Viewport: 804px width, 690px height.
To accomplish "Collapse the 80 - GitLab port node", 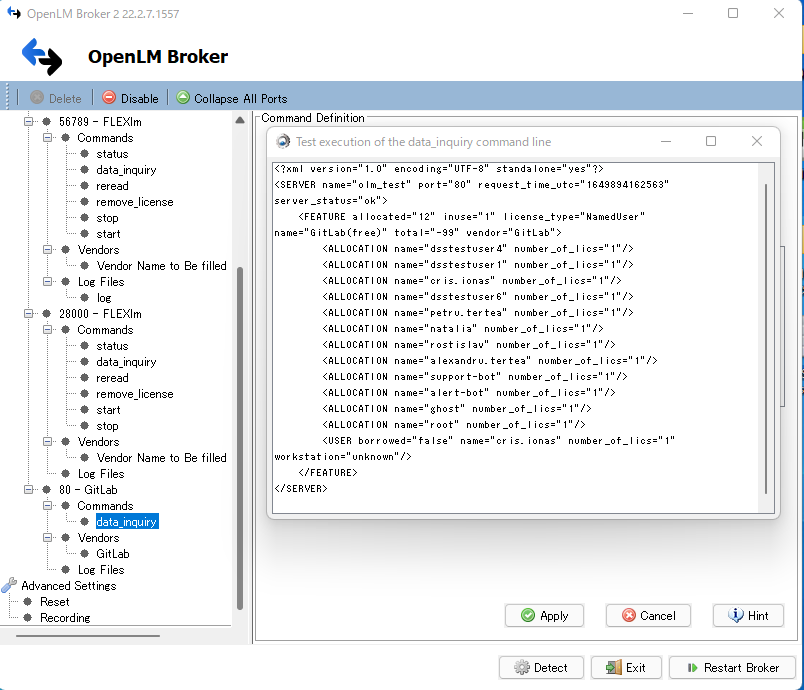I will 29,489.
